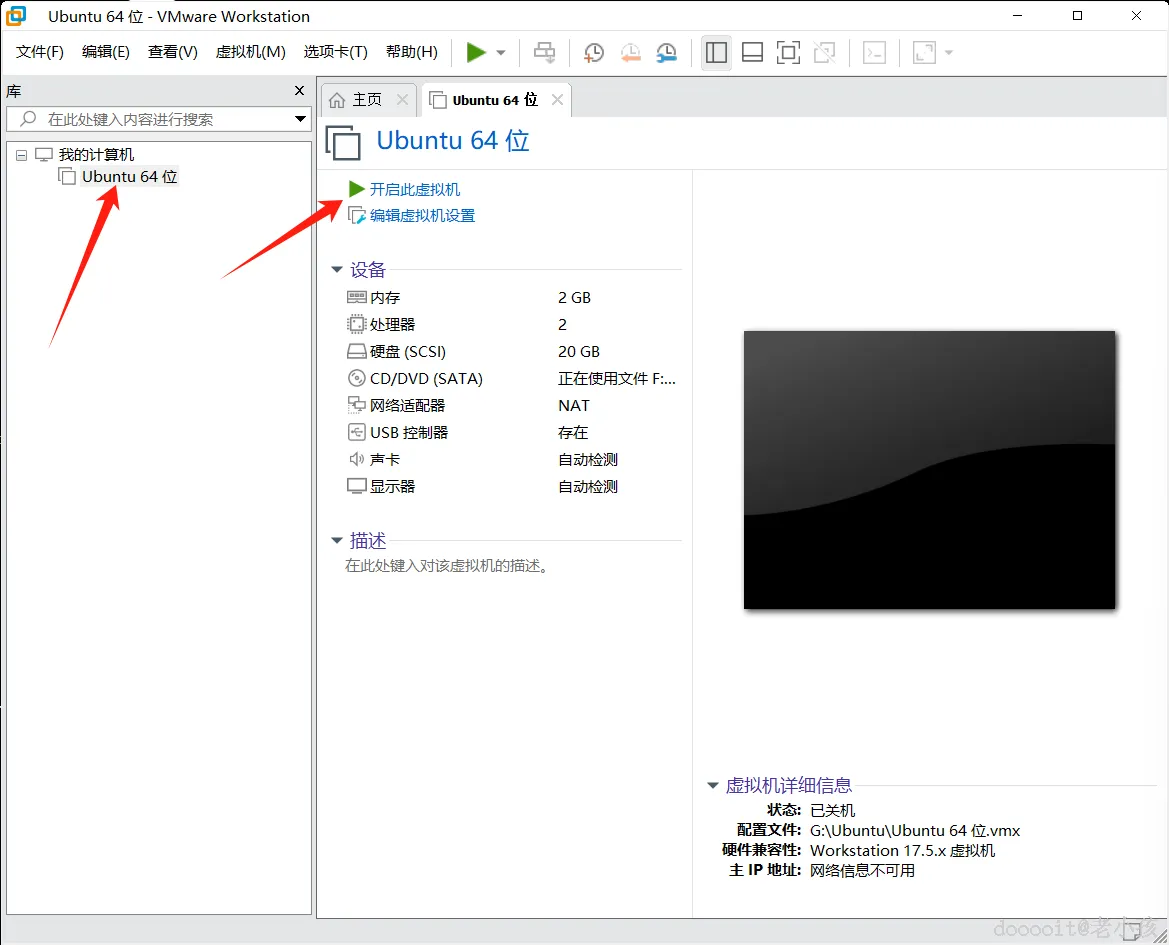Open the 帮助(H) menu
The image size is (1169, 945).
[412, 51]
